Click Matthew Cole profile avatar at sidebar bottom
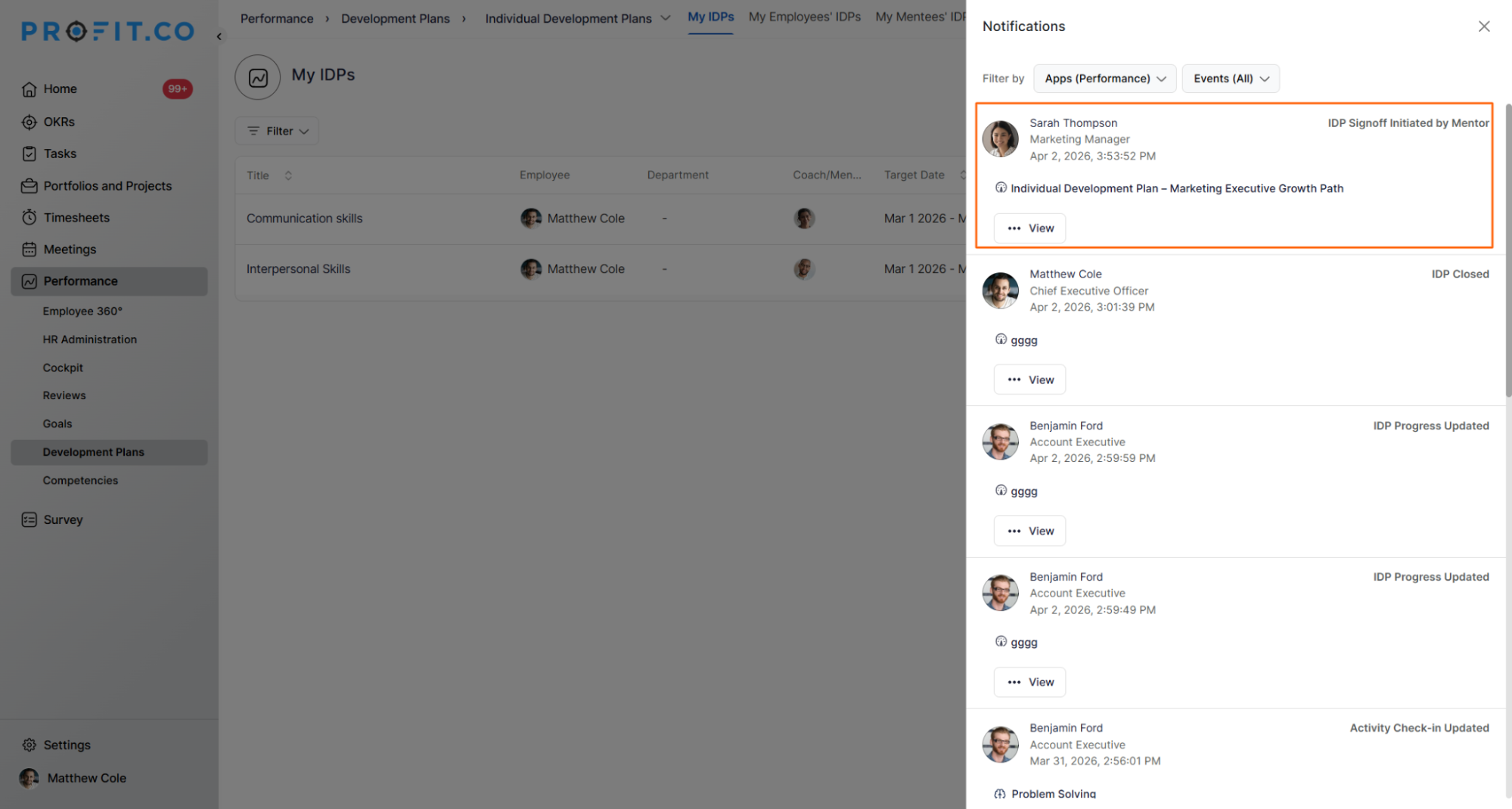1512x809 pixels. coord(29,778)
